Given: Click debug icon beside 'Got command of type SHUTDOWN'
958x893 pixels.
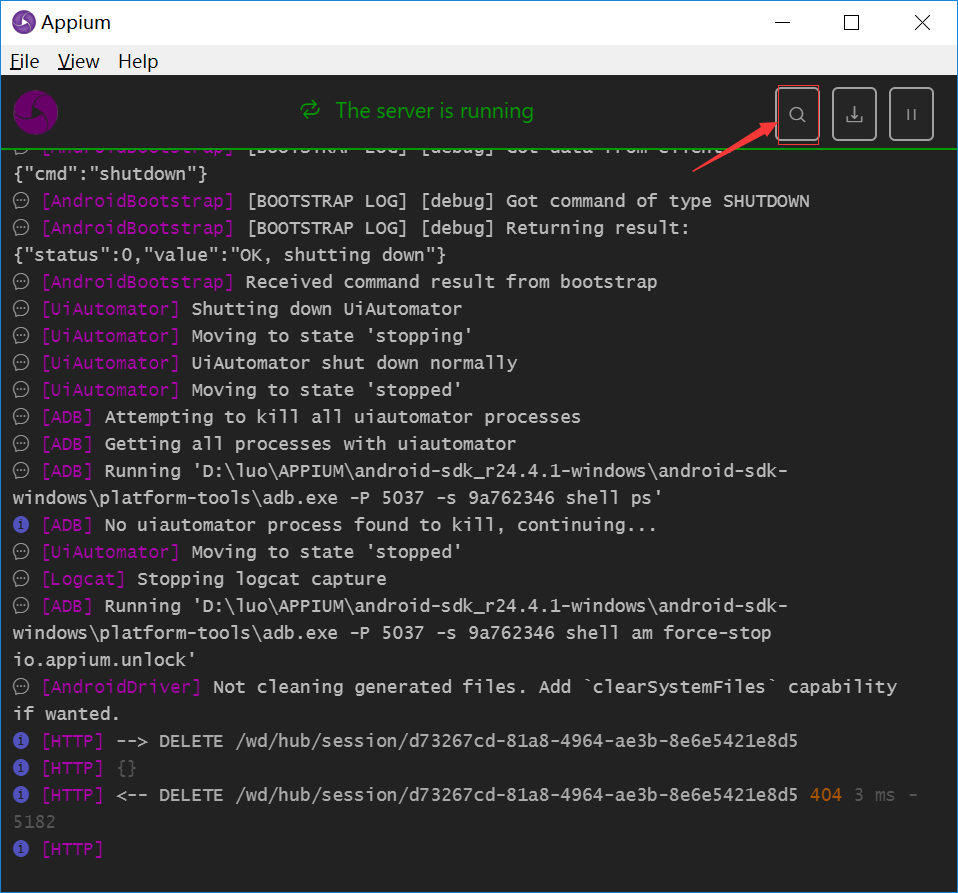Looking at the screenshot, I should 21,200.
